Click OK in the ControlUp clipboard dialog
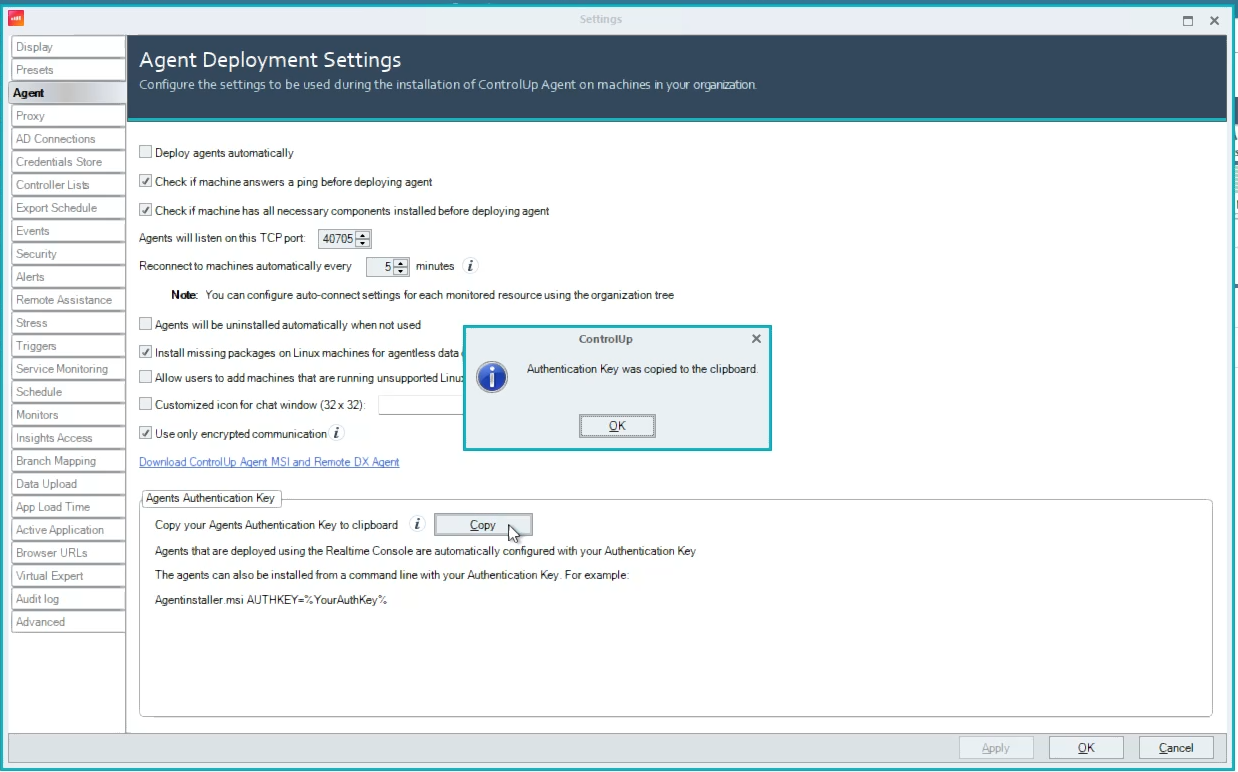 pos(617,426)
